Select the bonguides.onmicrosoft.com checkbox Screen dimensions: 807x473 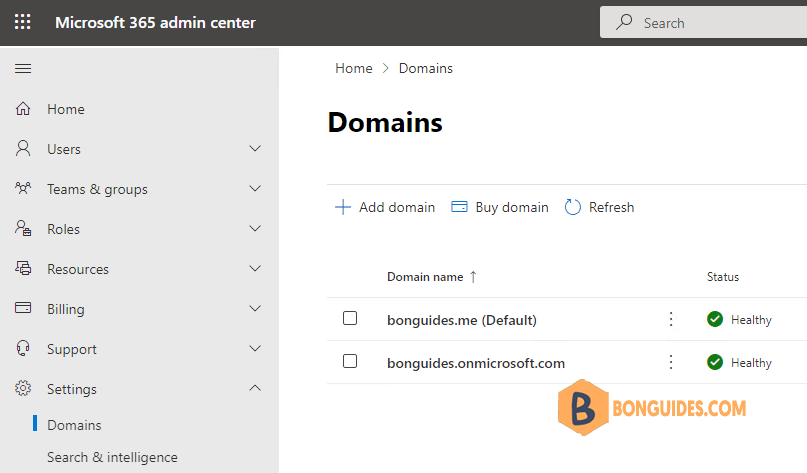click(x=350, y=361)
